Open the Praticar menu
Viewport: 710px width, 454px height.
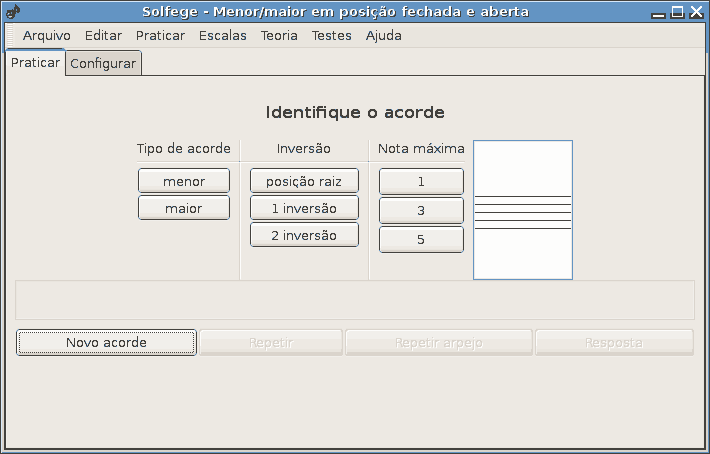tap(160, 35)
